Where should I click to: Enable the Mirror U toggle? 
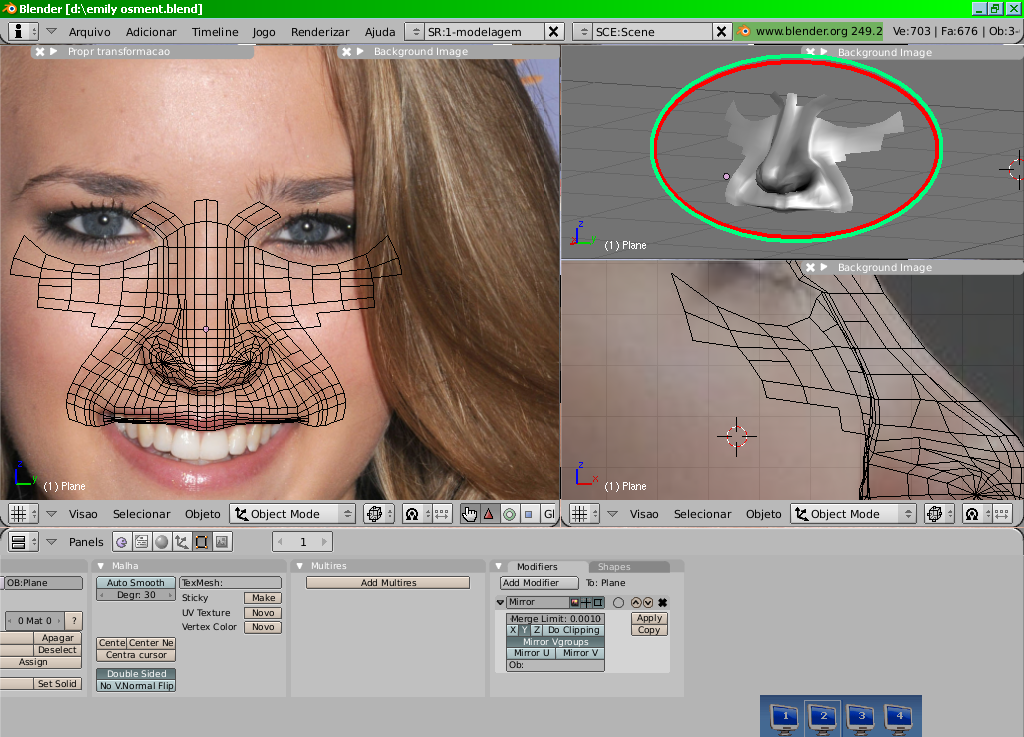[x=531, y=653]
